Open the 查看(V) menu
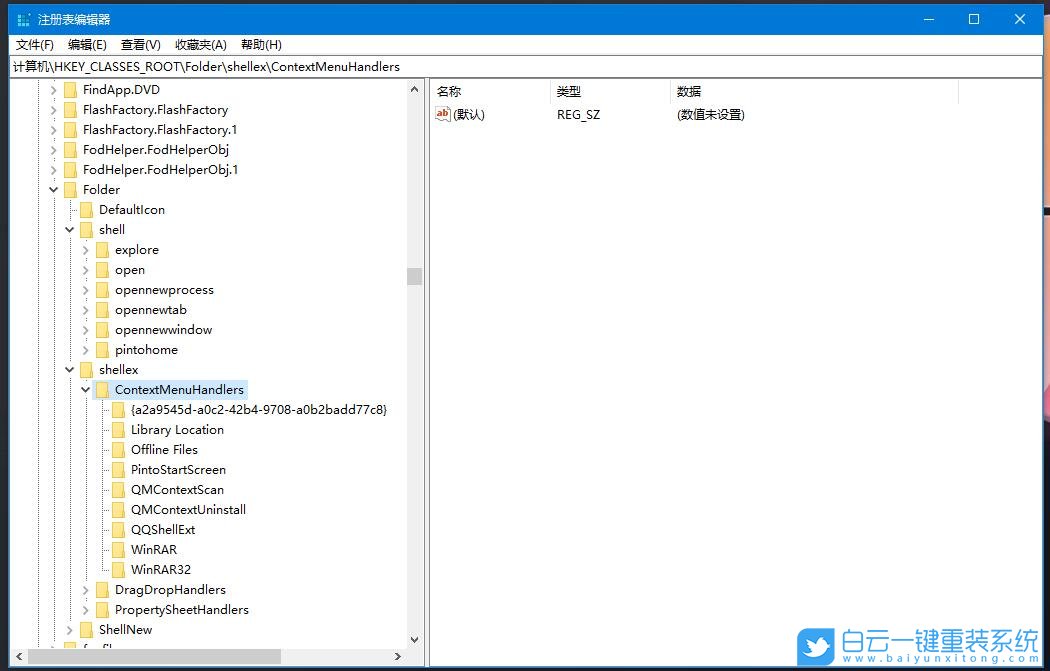1050x671 pixels. pos(139,44)
